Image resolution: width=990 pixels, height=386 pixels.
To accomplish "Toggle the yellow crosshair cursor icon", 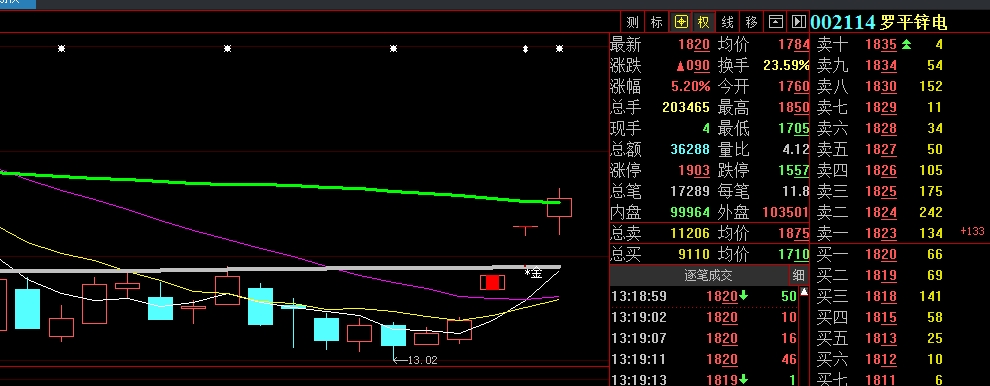I will [681, 23].
